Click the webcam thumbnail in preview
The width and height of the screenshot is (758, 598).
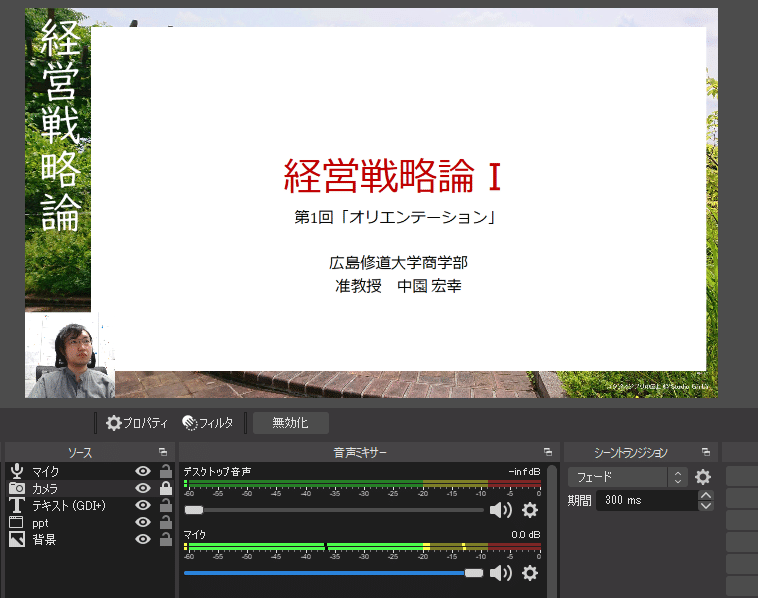pos(70,355)
